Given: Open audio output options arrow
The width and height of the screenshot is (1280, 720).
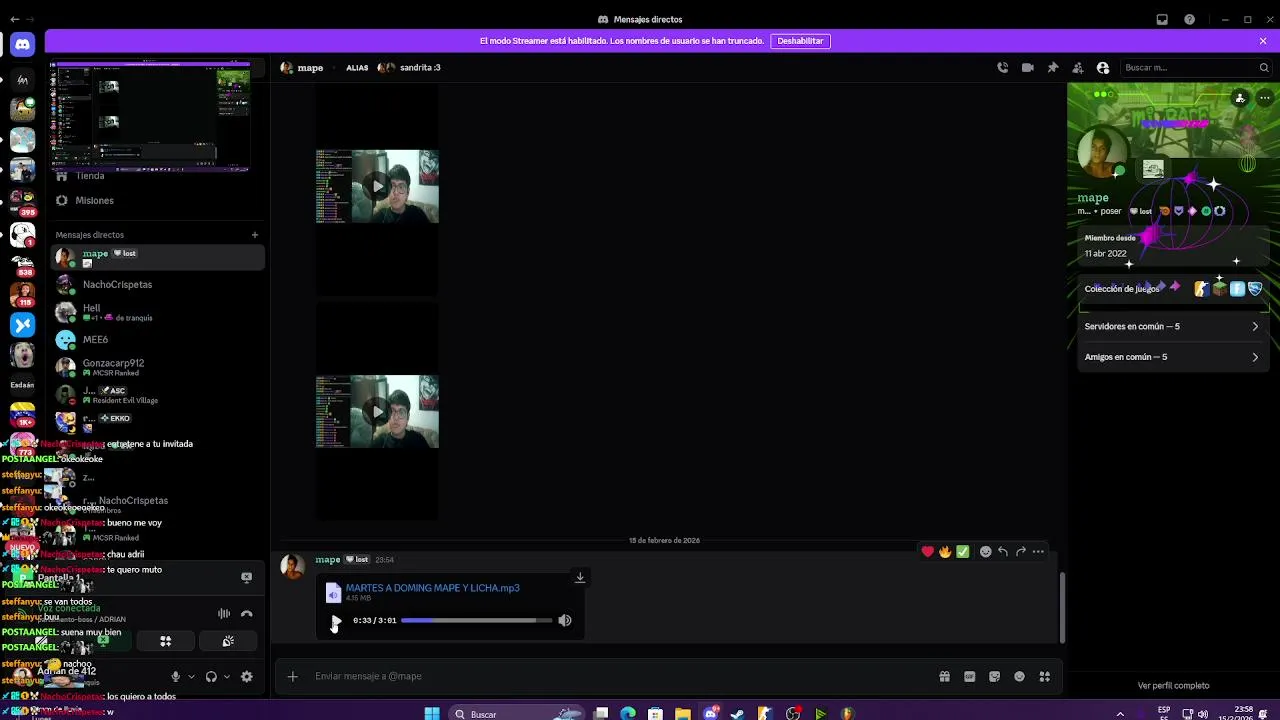Looking at the screenshot, I should [227, 677].
